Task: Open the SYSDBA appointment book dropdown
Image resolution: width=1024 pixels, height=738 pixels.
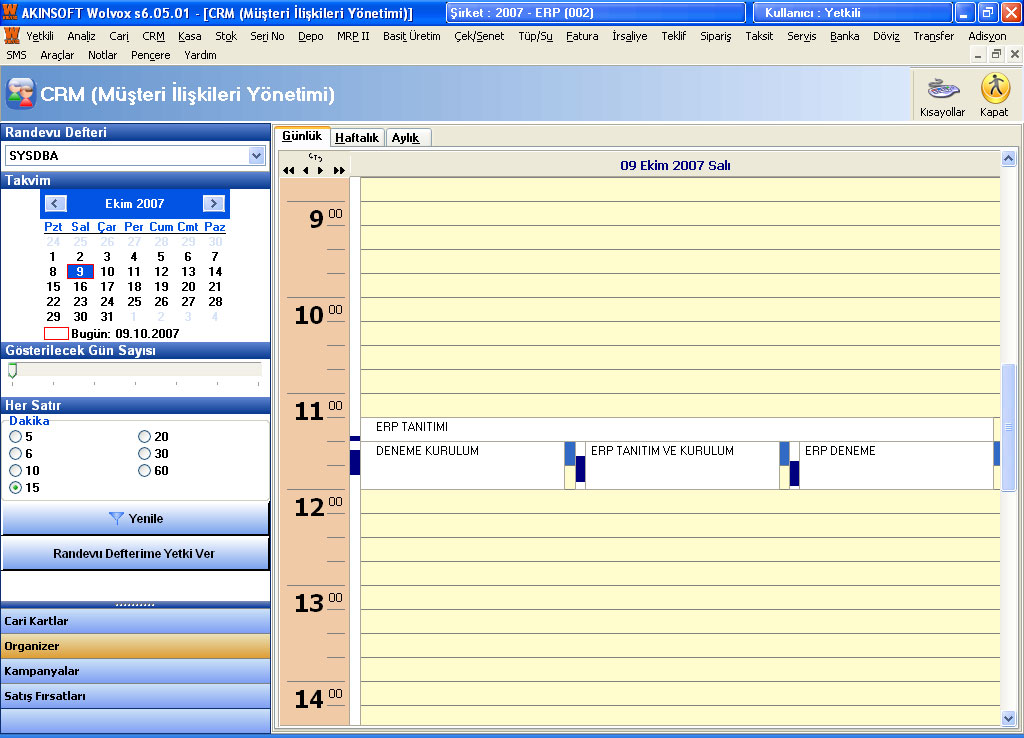Action: [256, 155]
